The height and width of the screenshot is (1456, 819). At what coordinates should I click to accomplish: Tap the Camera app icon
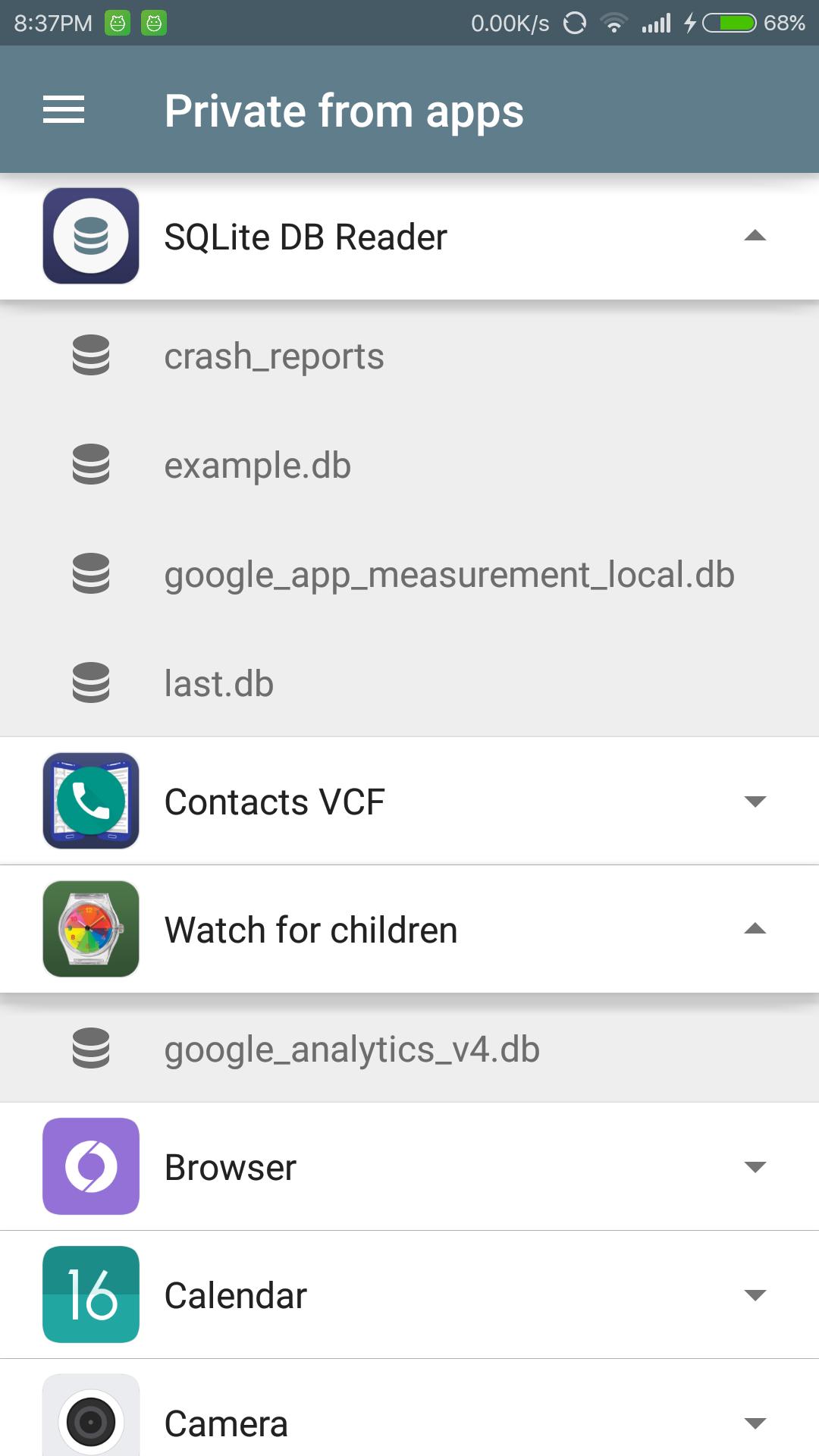pos(91,1417)
